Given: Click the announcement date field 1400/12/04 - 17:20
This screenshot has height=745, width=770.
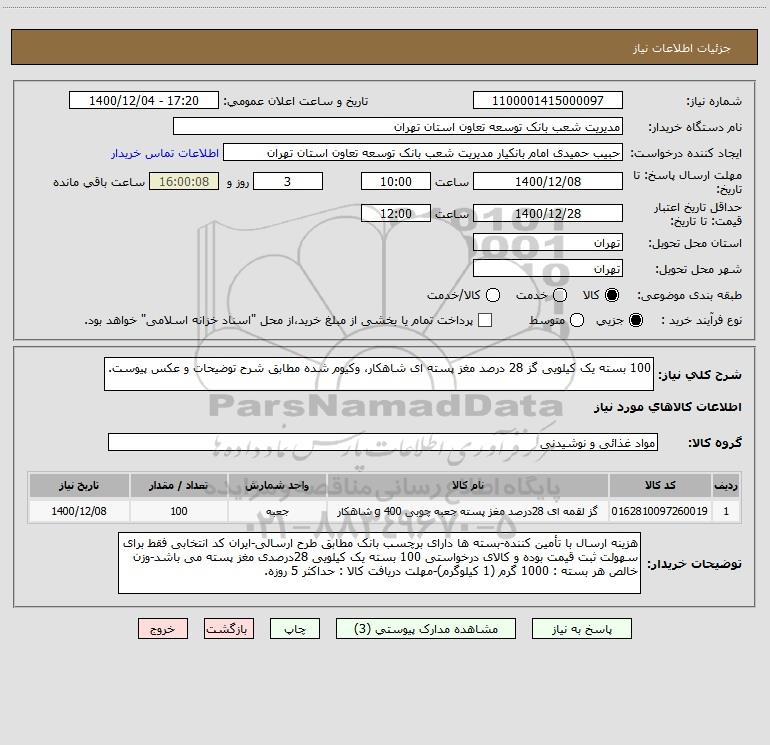Looking at the screenshot, I should [143, 101].
